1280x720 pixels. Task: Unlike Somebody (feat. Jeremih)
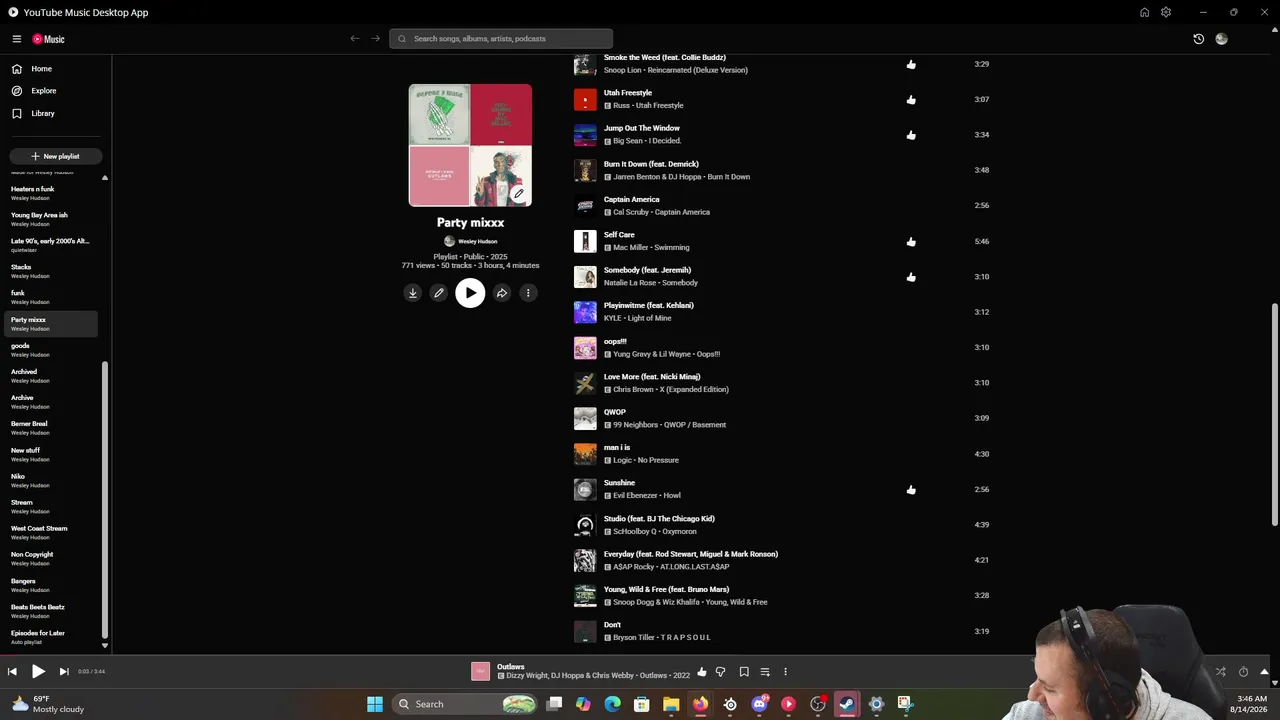pyautogui.click(x=911, y=277)
